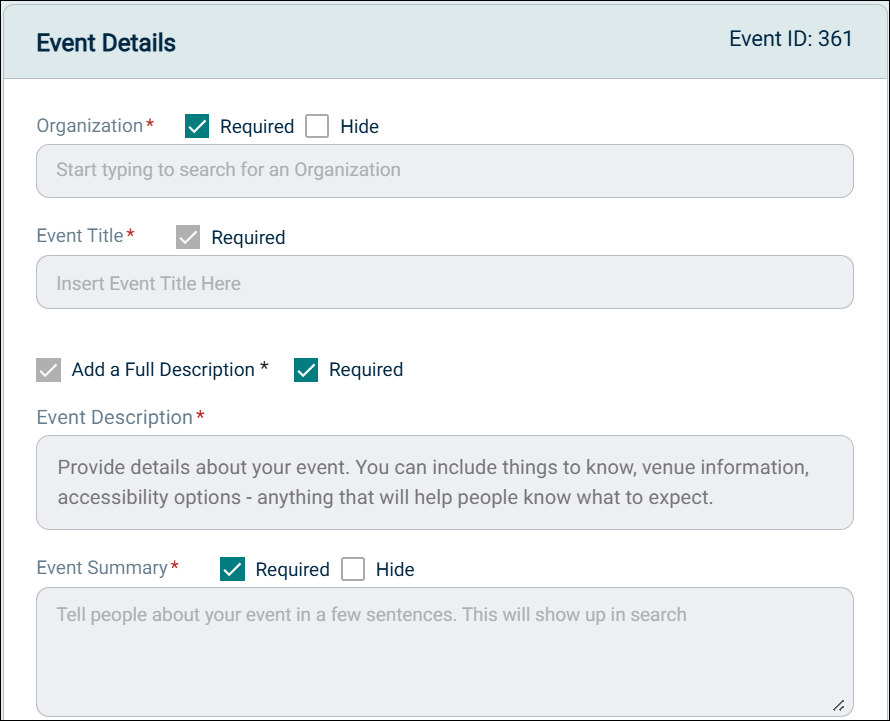Click inside the Event Summary text area

tap(444, 650)
